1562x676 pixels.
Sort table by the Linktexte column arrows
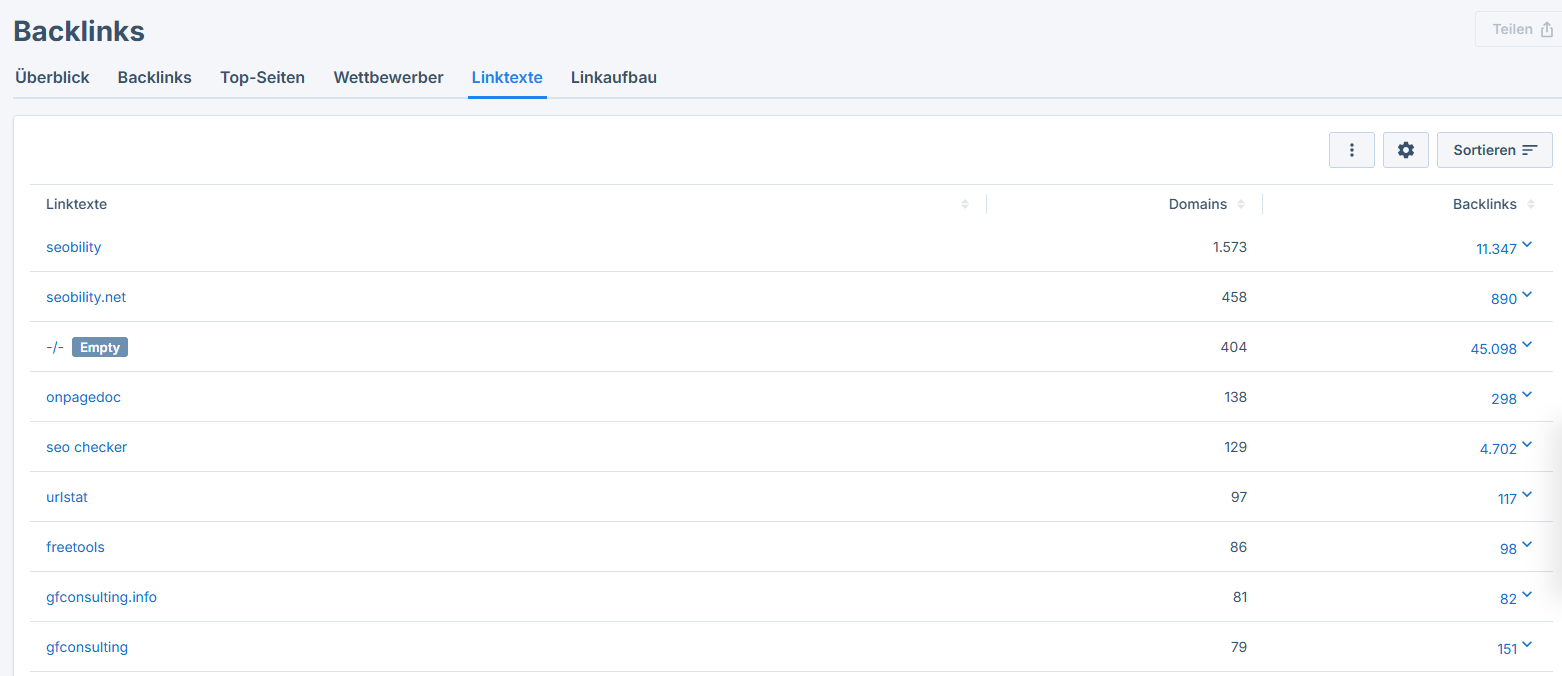coord(965,204)
